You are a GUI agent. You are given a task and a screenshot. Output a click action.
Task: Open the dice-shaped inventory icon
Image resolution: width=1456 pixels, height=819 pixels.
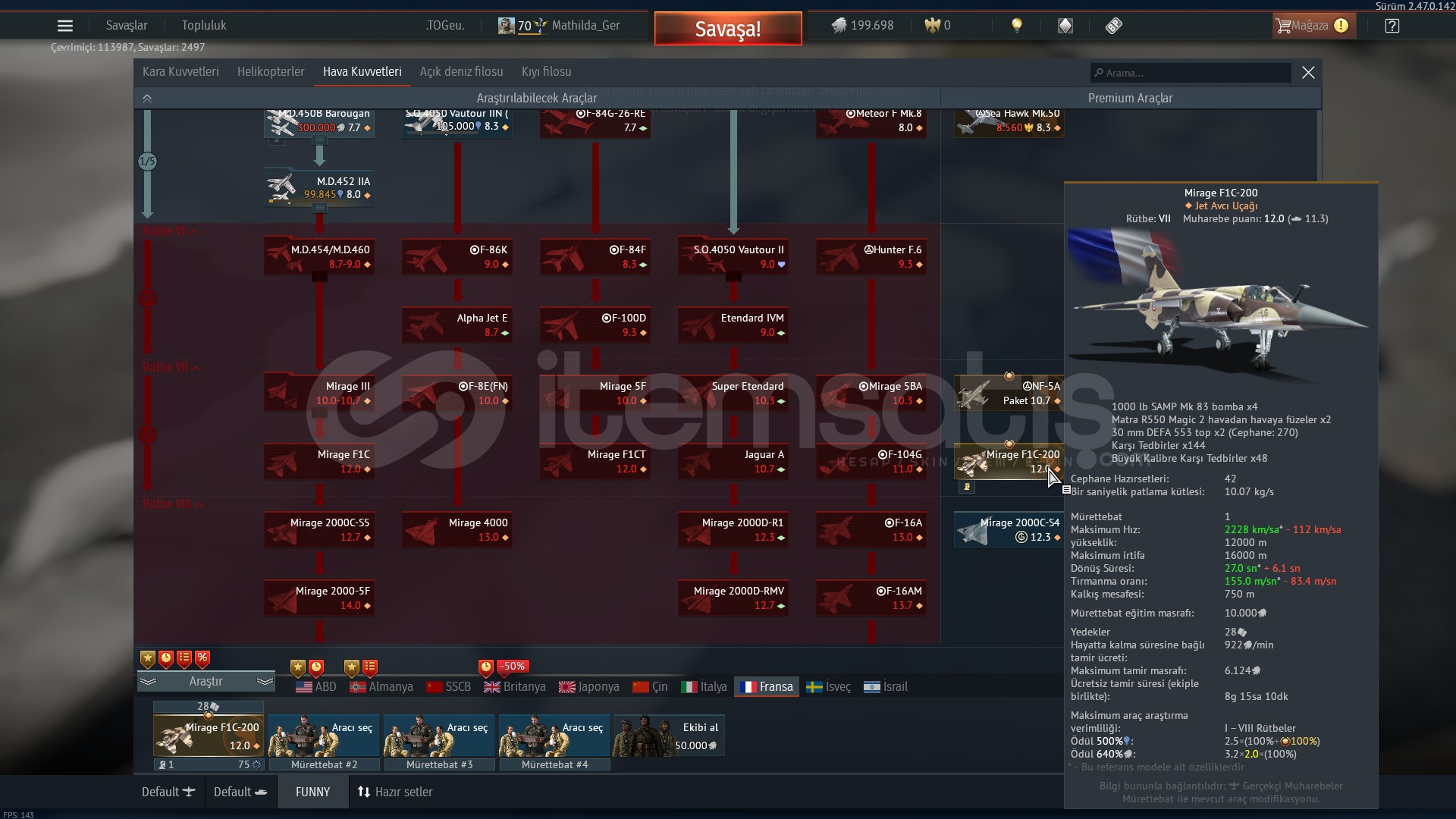coord(1065,26)
